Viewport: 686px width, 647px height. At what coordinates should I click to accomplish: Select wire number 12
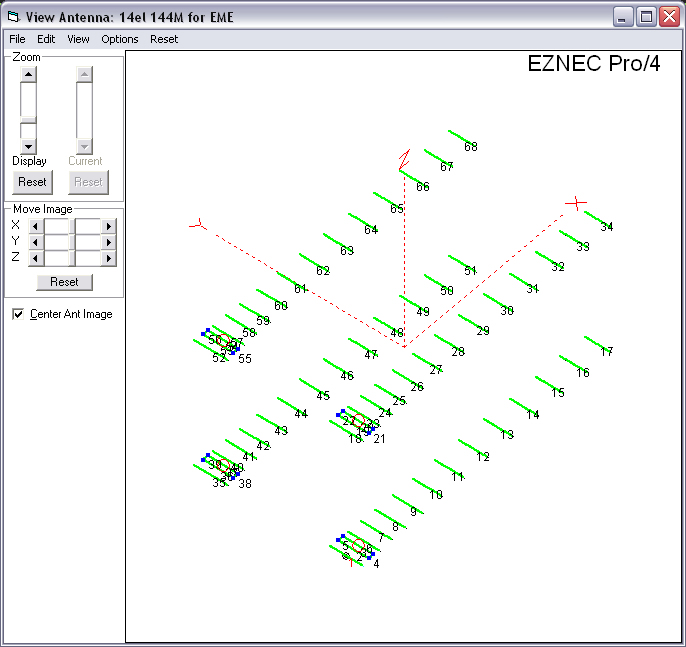point(483,457)
